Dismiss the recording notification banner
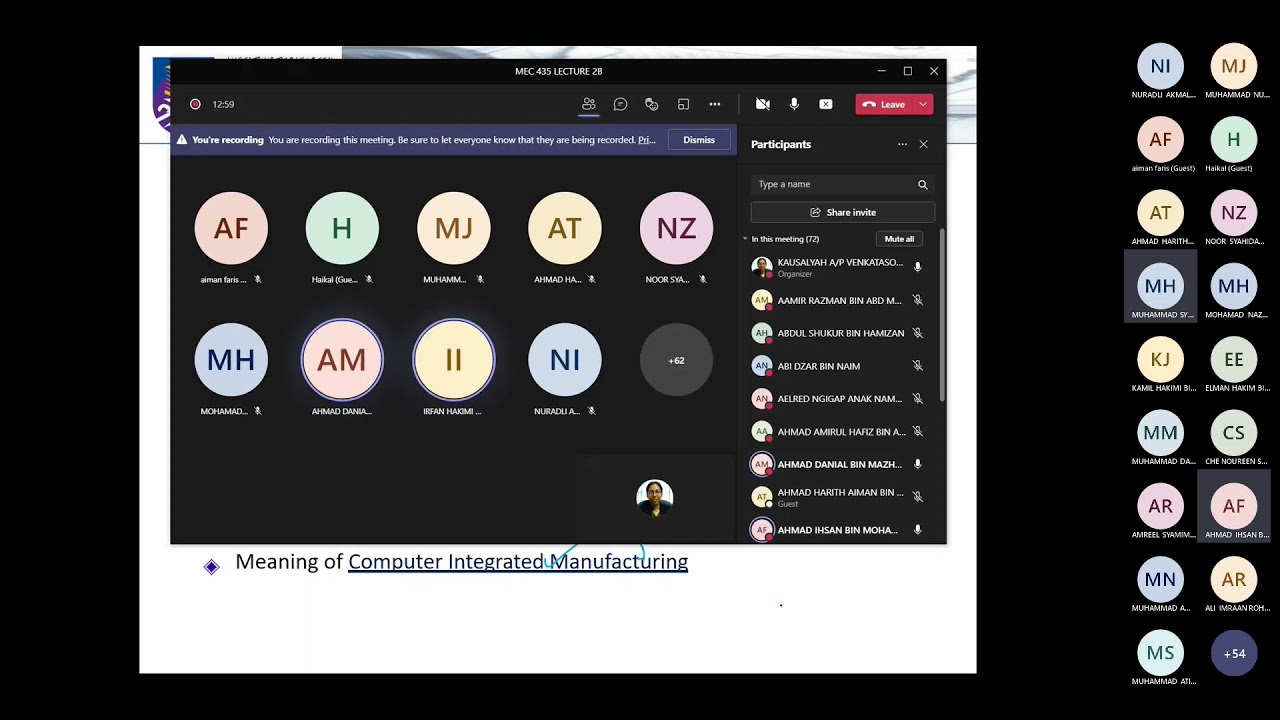This screenshot has width=1280, height=720. (699, 140)
